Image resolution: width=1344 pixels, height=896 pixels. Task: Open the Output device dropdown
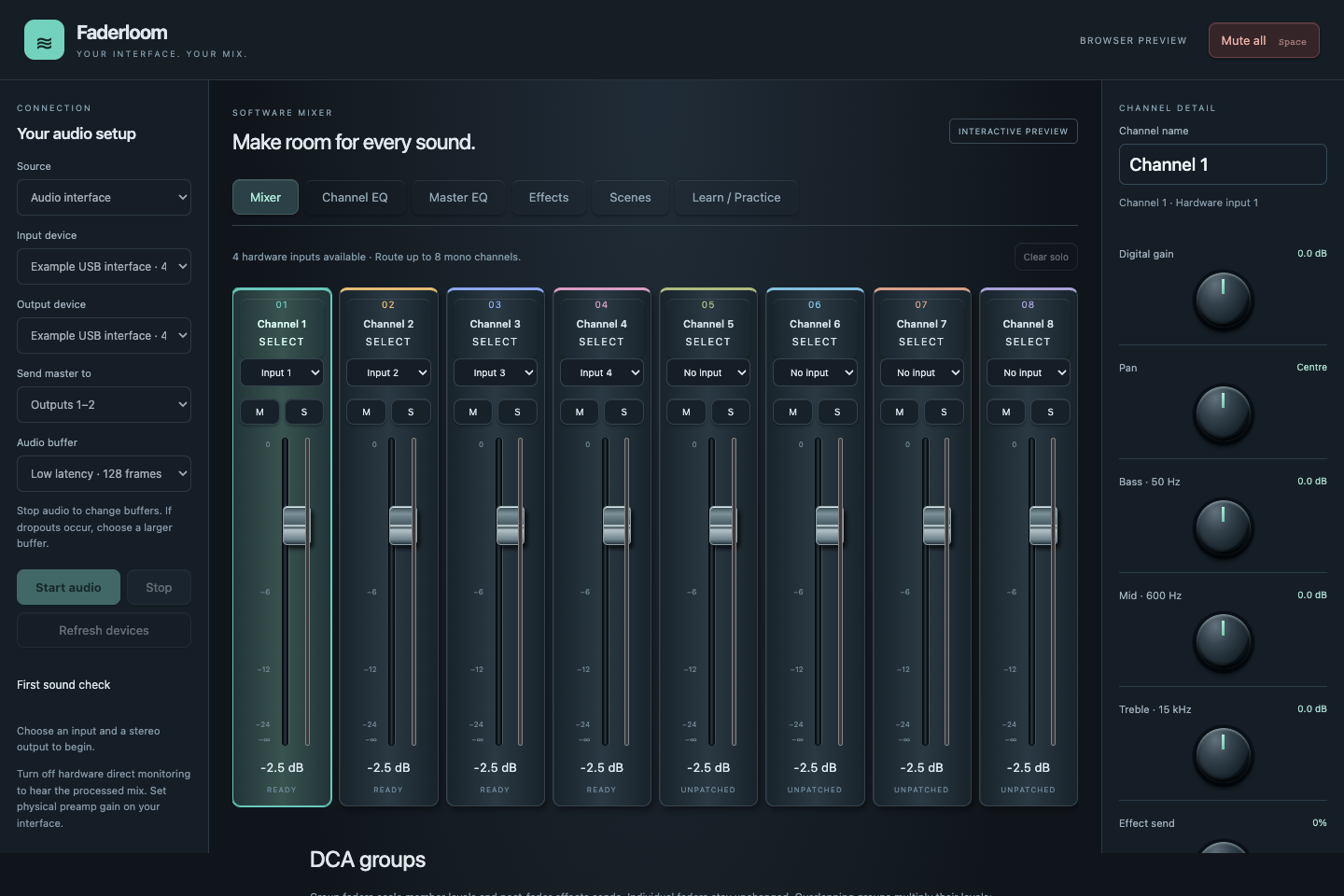104,335
